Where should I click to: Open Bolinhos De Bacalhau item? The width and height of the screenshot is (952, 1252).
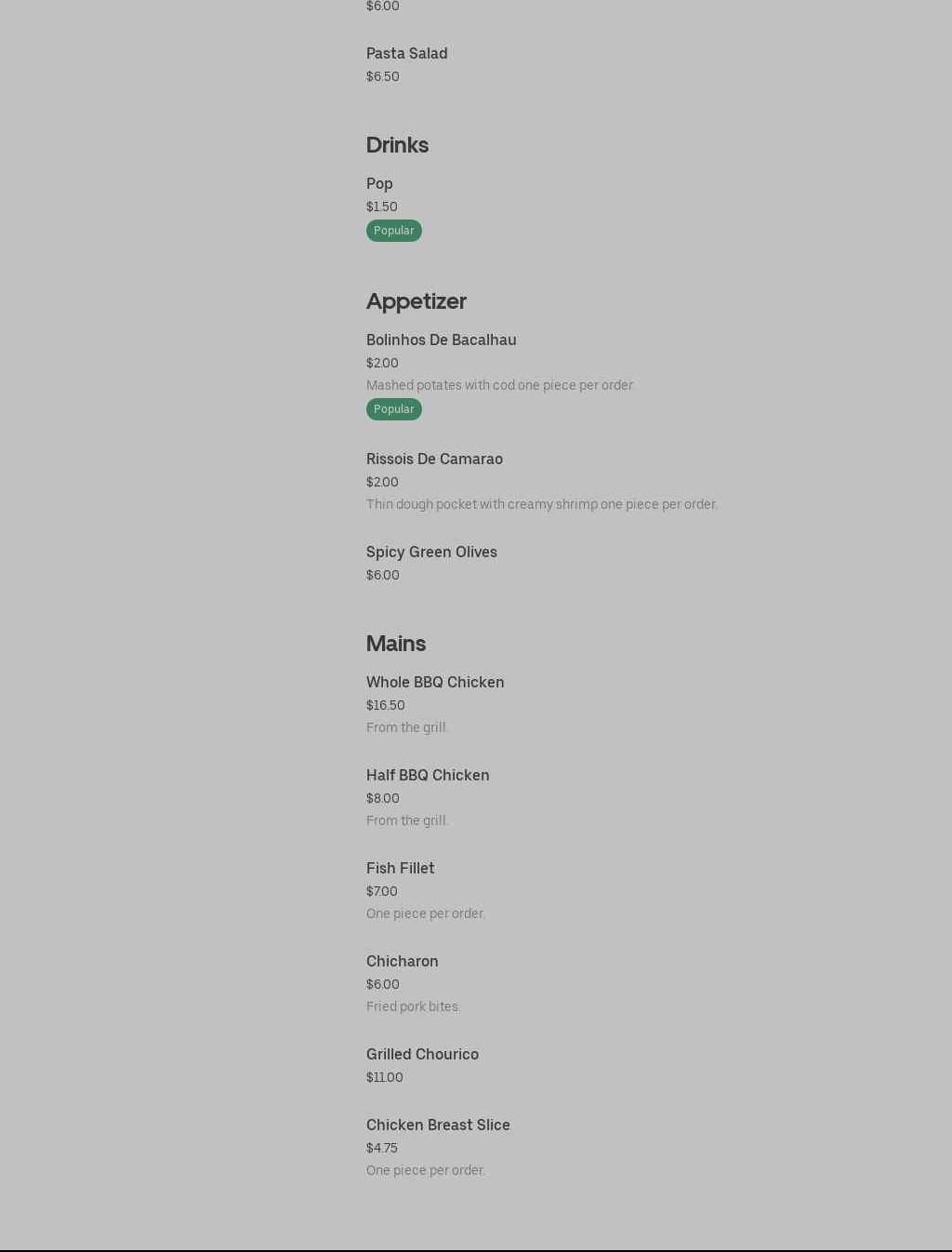[442, 340]
